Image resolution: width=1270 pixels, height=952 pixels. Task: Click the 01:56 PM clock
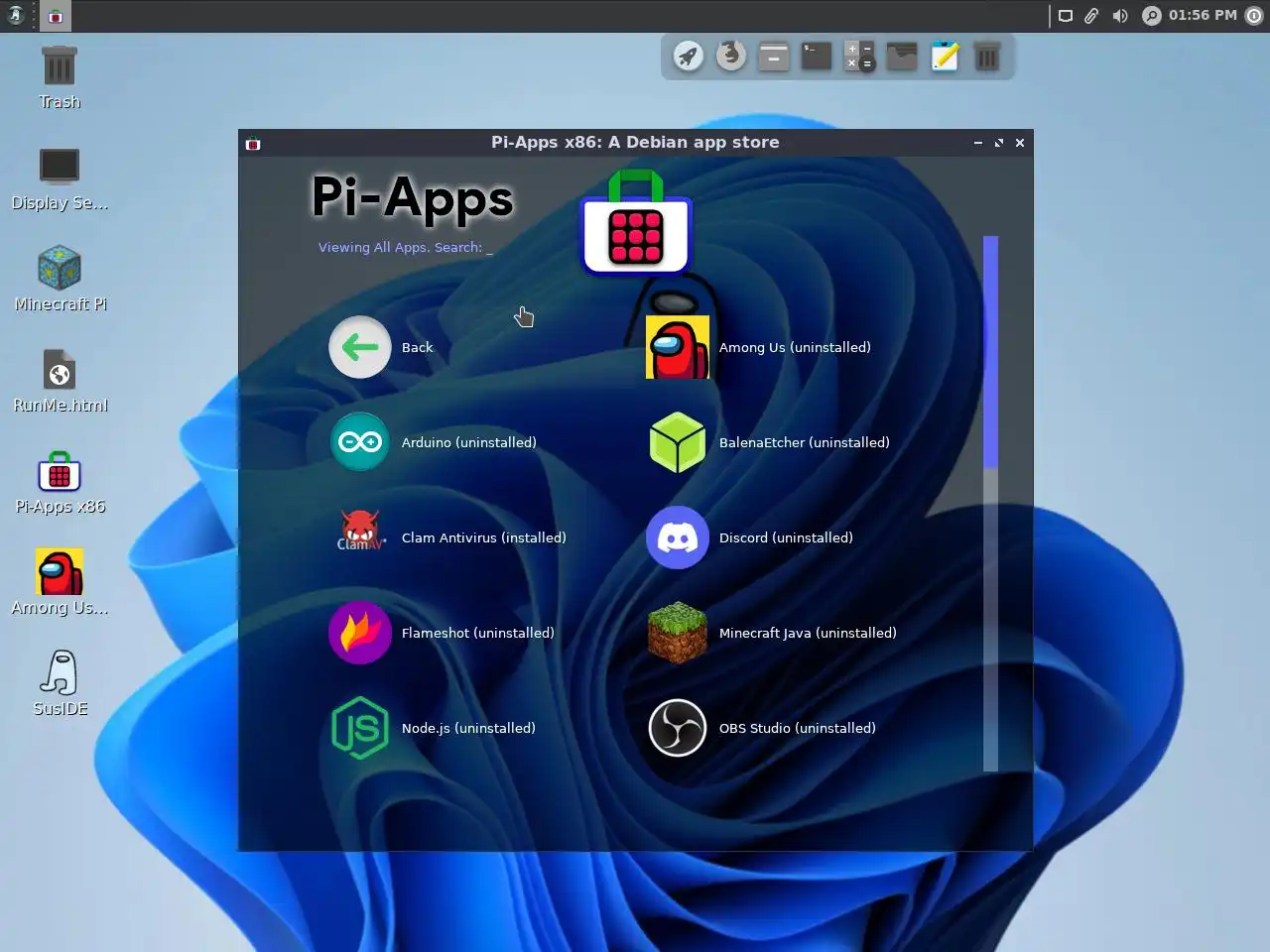tap(1203, 15)
